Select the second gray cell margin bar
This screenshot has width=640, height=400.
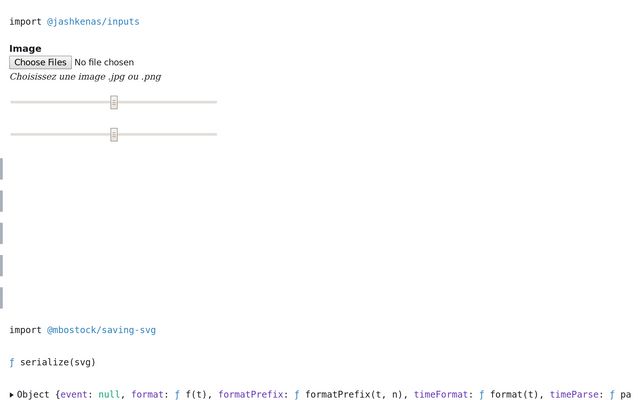(1, 201)
